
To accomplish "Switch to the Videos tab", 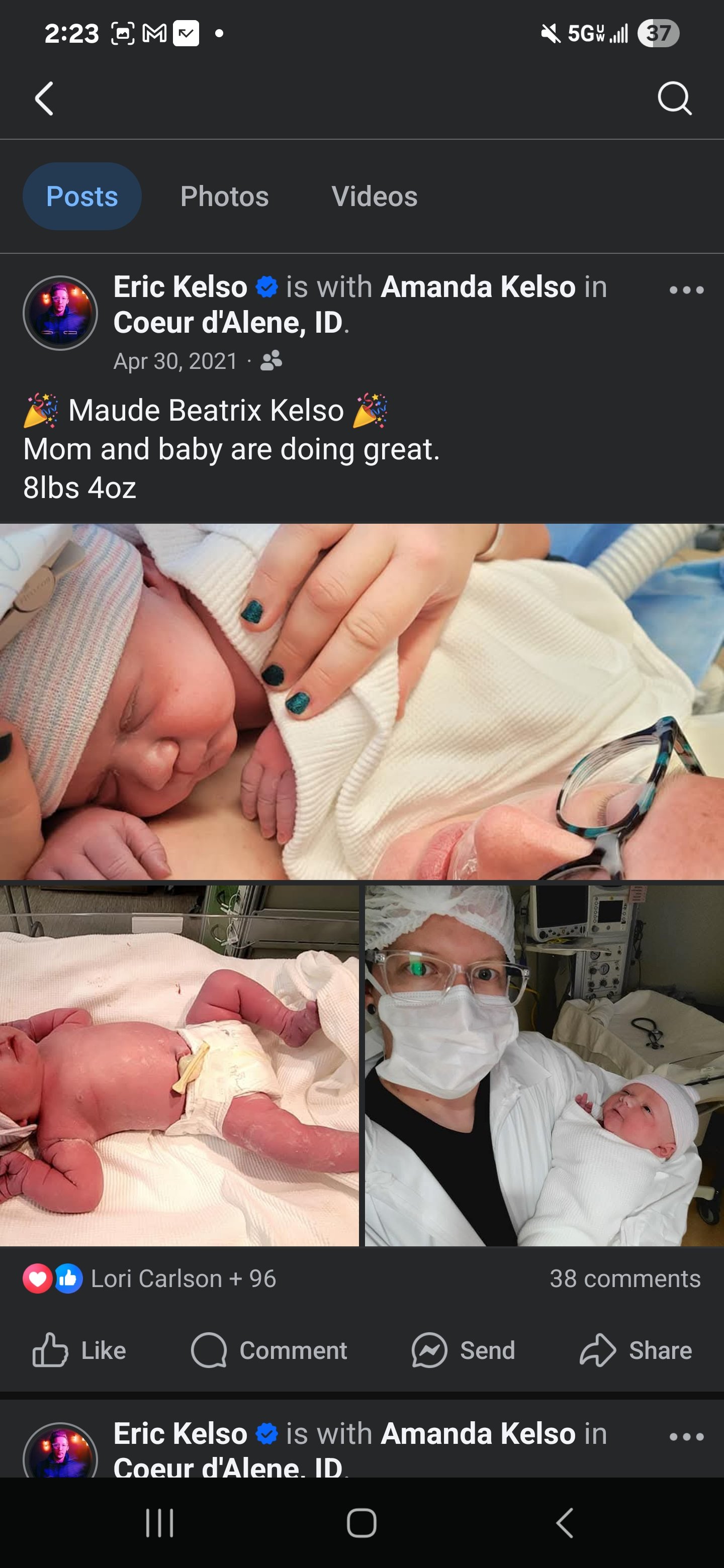I will [375, 196].
